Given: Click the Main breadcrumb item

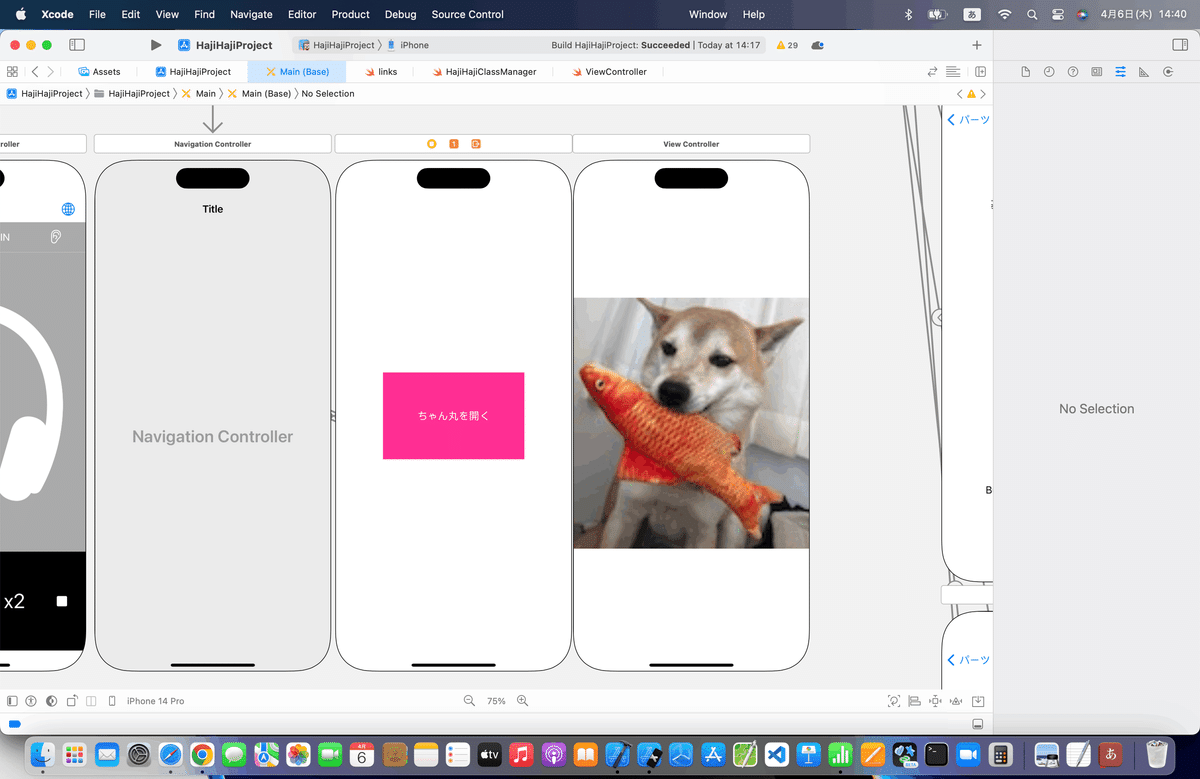Looking at the screenshot, I should pyautogui.click(x=199, y=94).
